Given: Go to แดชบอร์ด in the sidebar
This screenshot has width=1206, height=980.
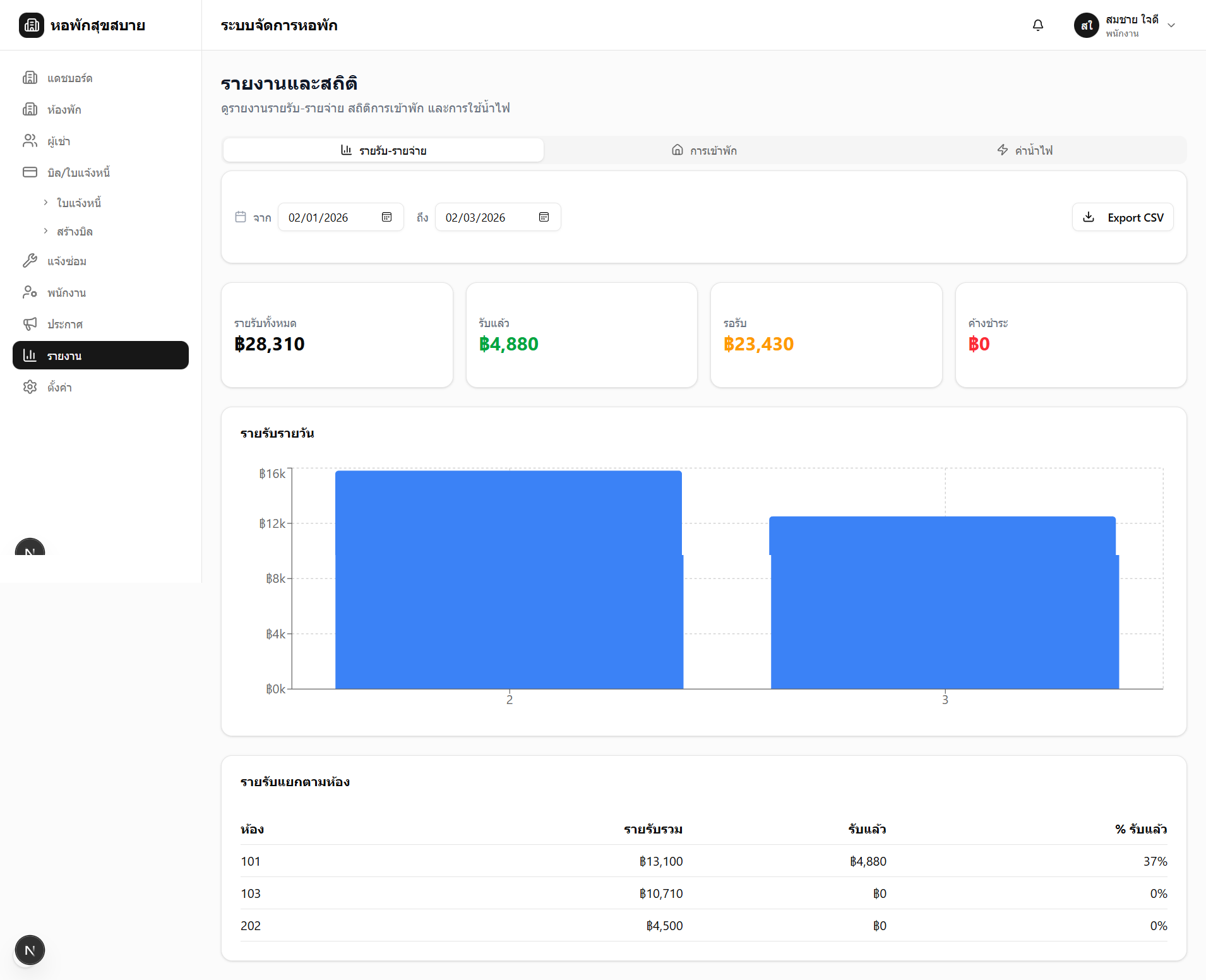Looking at the screenshot, I should pos(100,78).
